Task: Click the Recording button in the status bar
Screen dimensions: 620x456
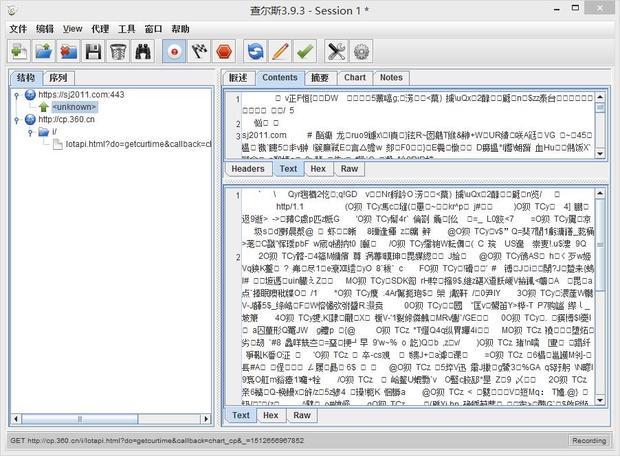Action: 587,440
